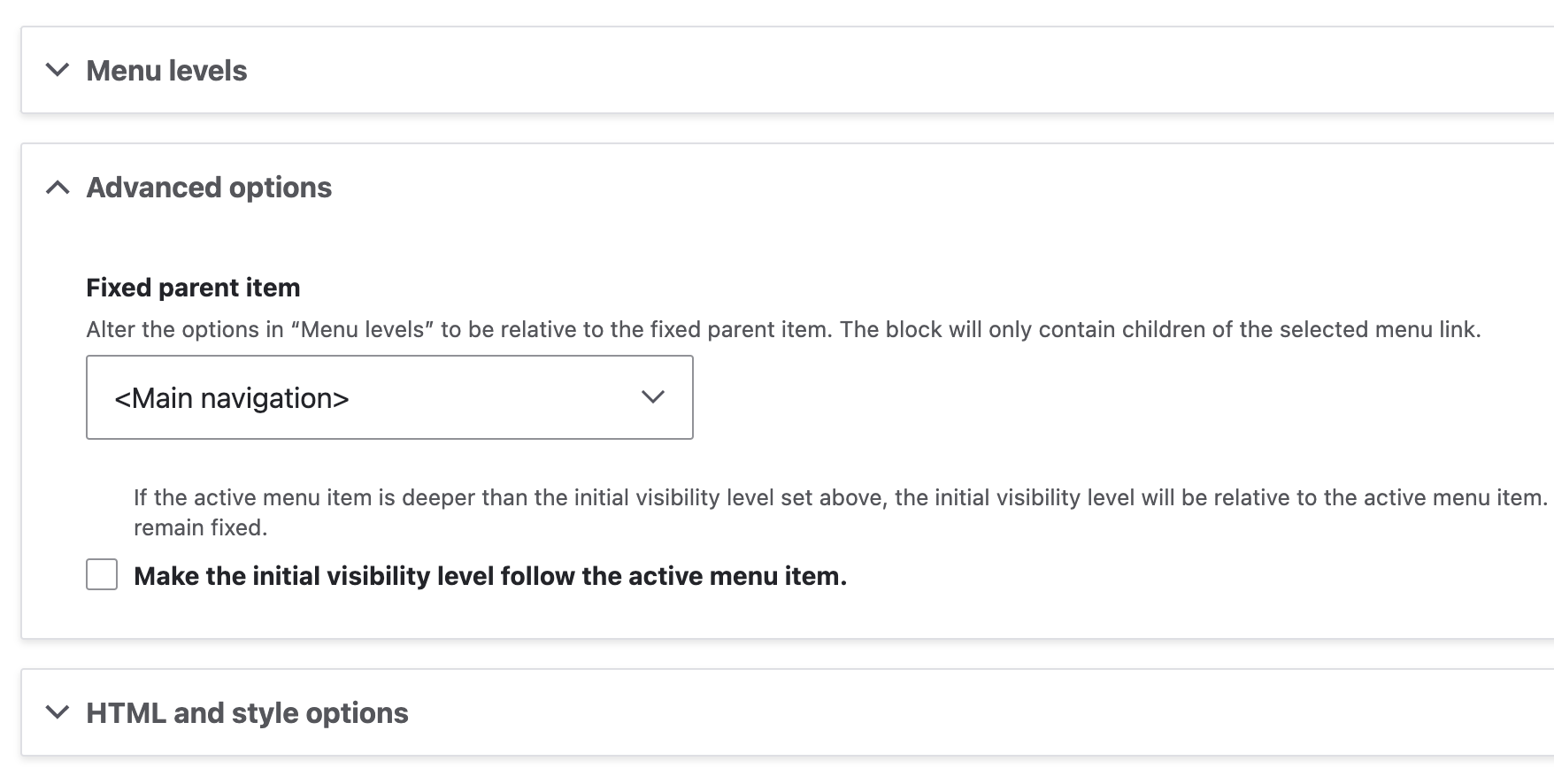Click the Fixed parent item field label
1554x784 pixels.
193,288
